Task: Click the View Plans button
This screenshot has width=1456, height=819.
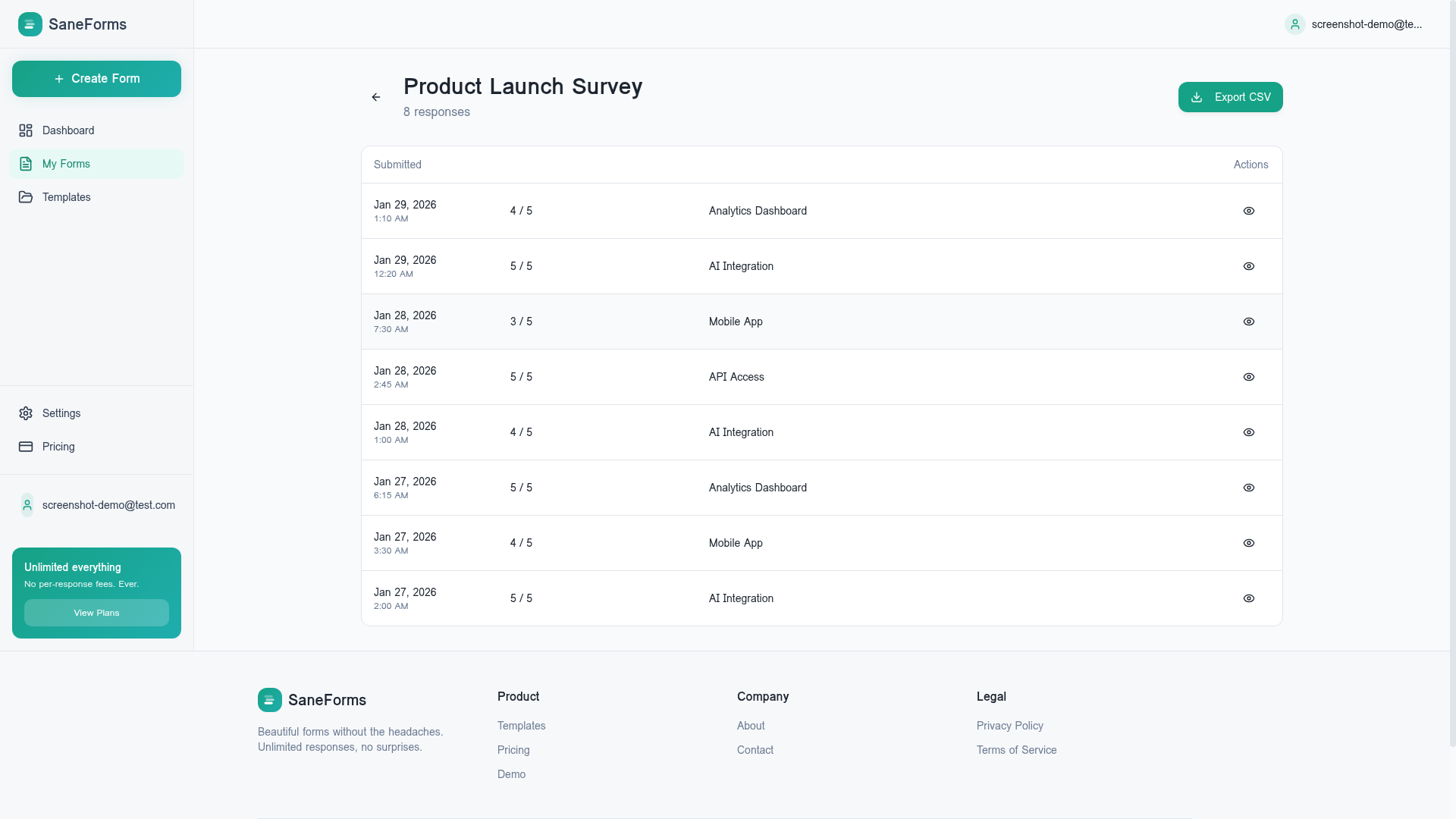Action: tap(96, 613)
